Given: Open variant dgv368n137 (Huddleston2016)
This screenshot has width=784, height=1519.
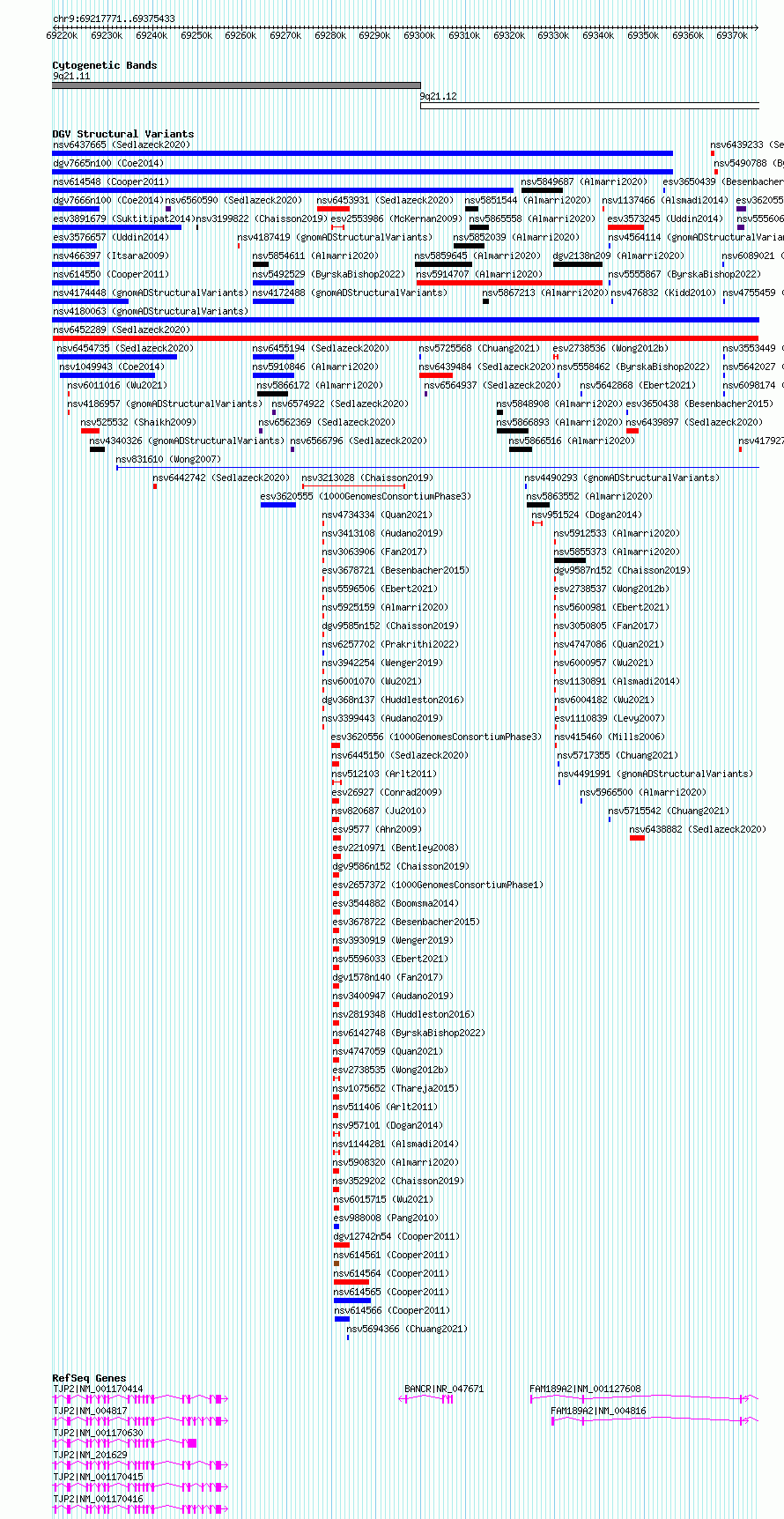Looking at the screenshot, I should coord(392,700).
